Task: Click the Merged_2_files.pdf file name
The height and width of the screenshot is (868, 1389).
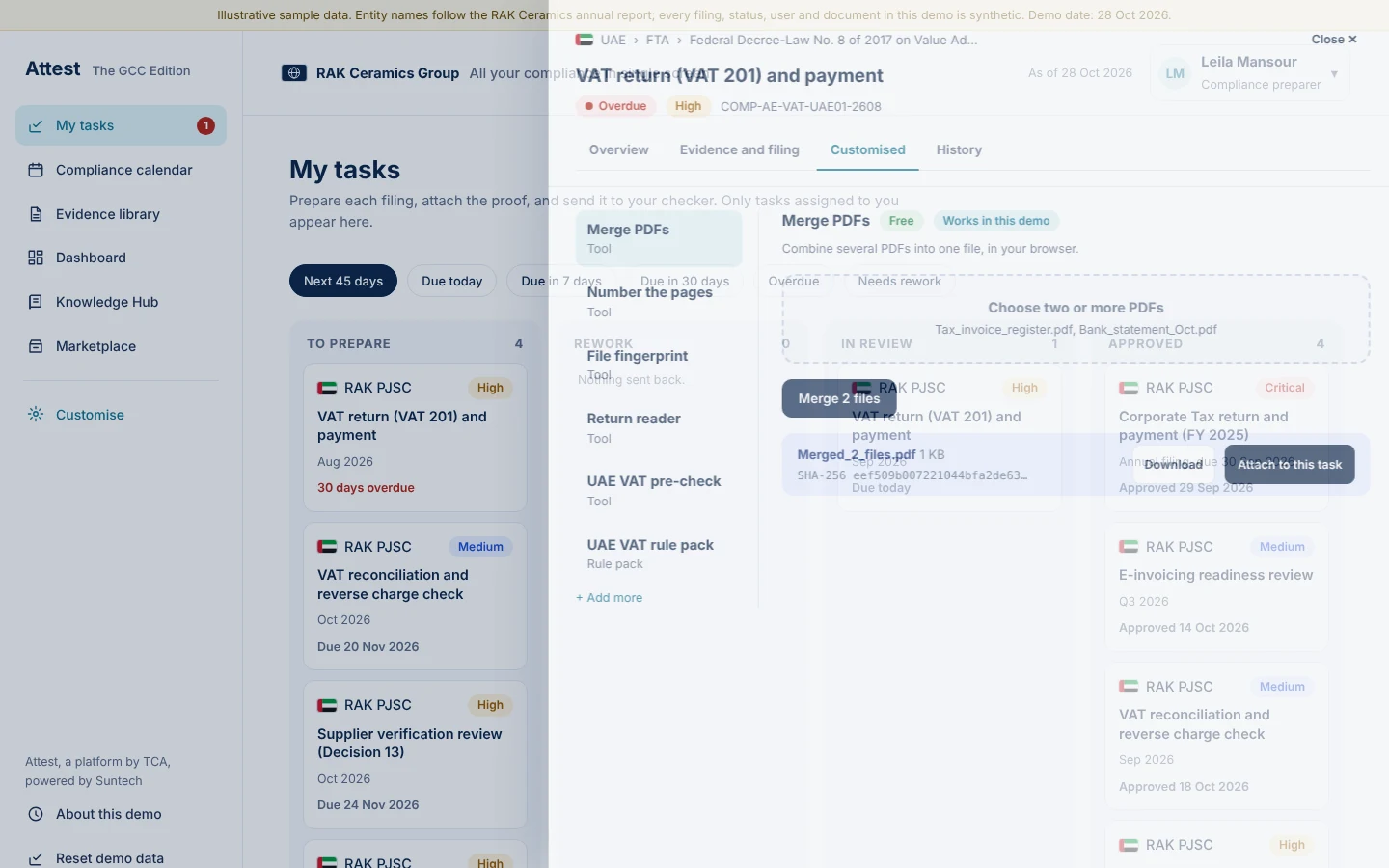Action: coord(856,454)
